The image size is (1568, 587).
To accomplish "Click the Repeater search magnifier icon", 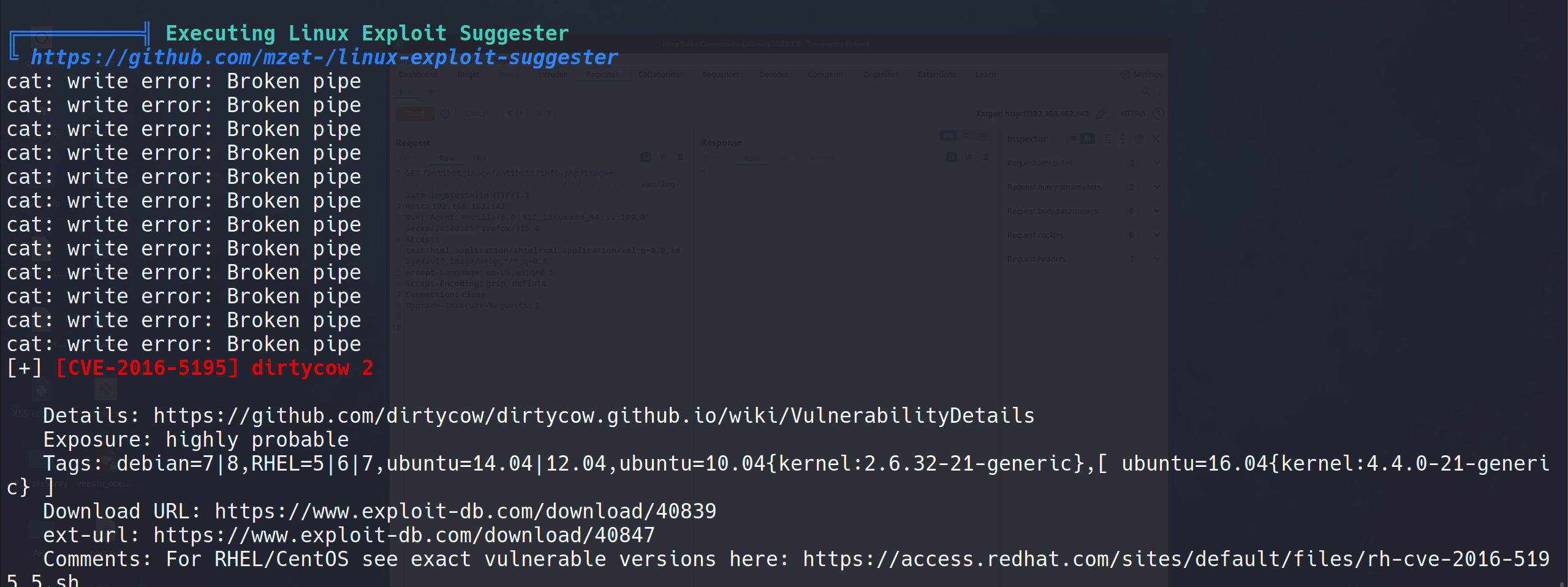I will click(x=1145, y=91).
